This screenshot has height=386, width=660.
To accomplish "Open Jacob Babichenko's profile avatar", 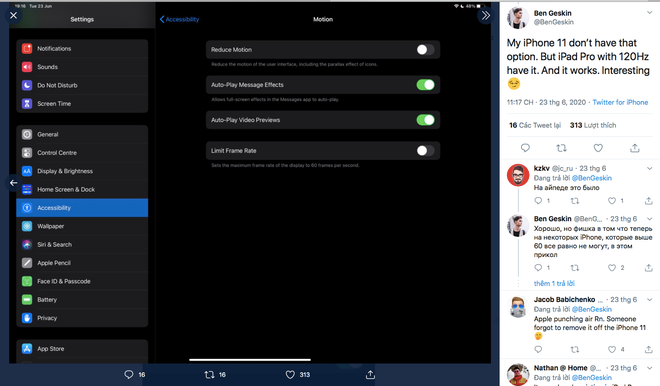I will point(518,306).
